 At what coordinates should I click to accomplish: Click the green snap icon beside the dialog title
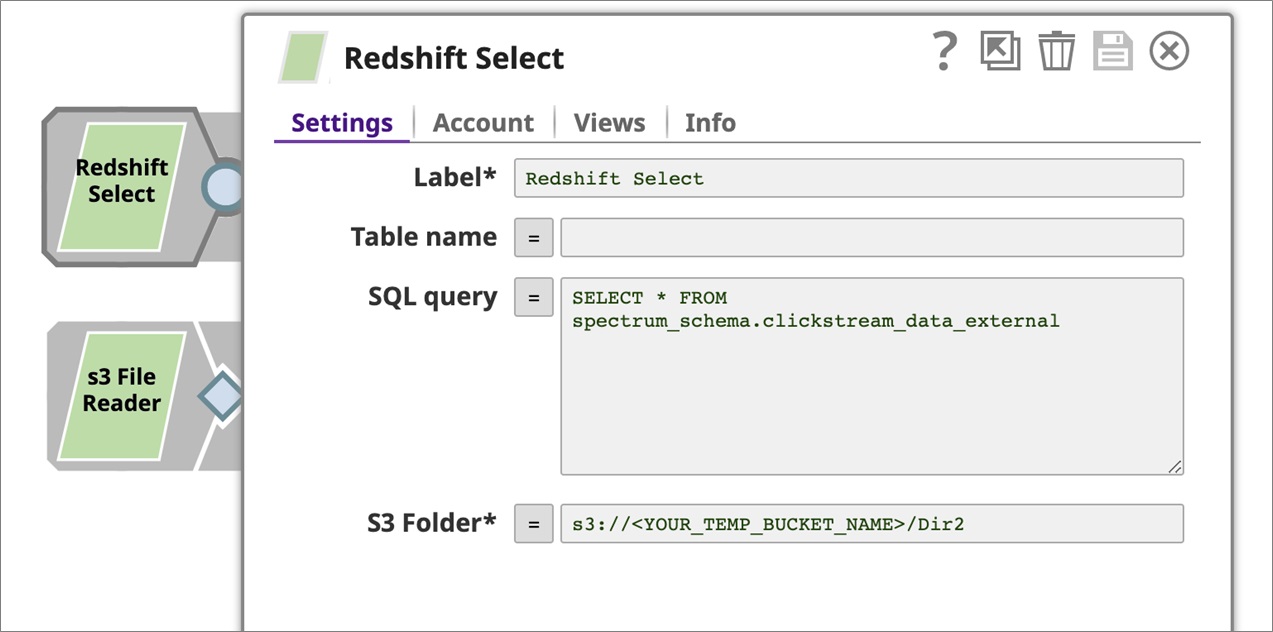pos(303,57)
